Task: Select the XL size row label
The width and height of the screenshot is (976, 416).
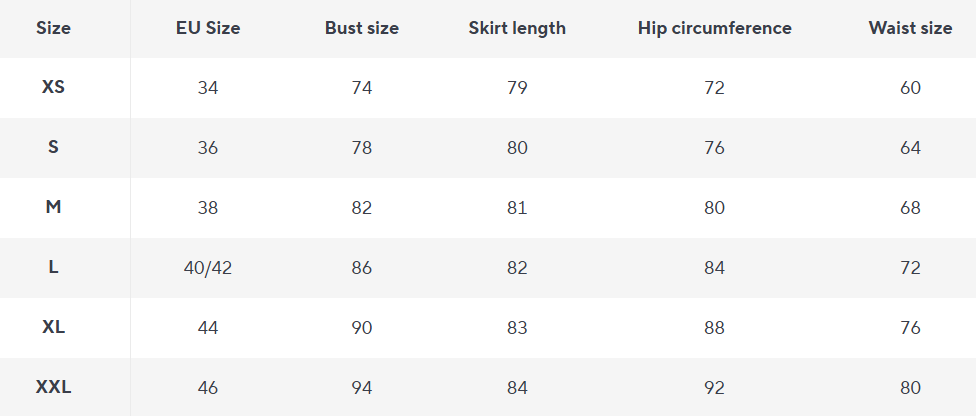Action: click(x=53, y=328)
